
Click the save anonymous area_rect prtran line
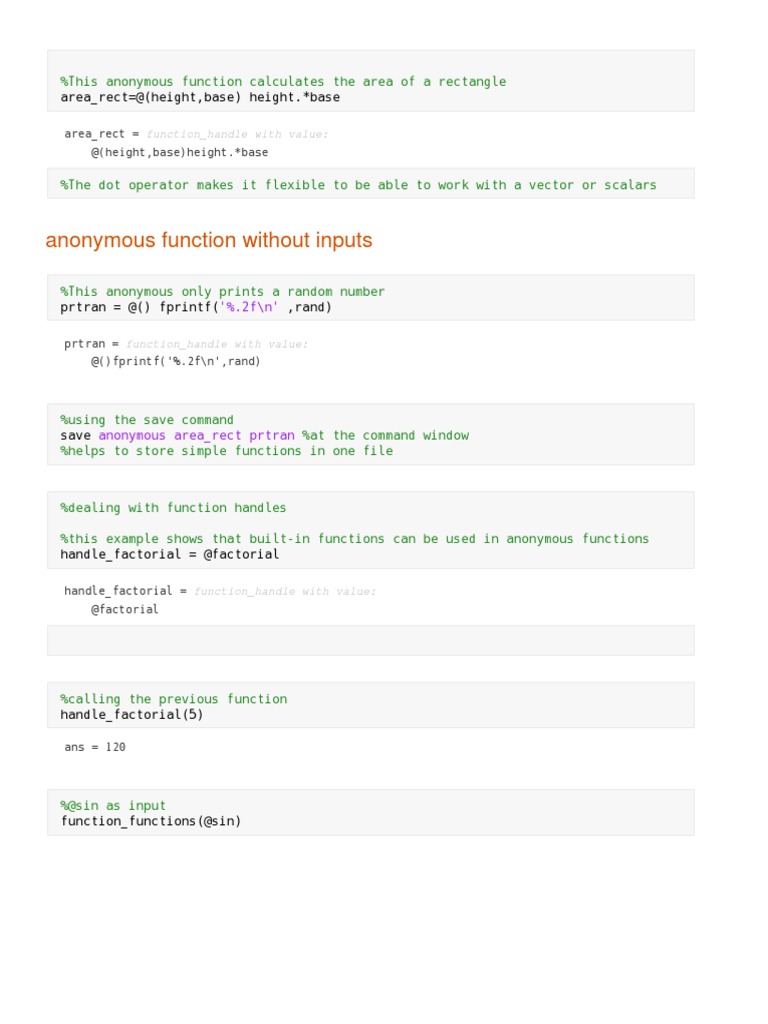point(264,435)
